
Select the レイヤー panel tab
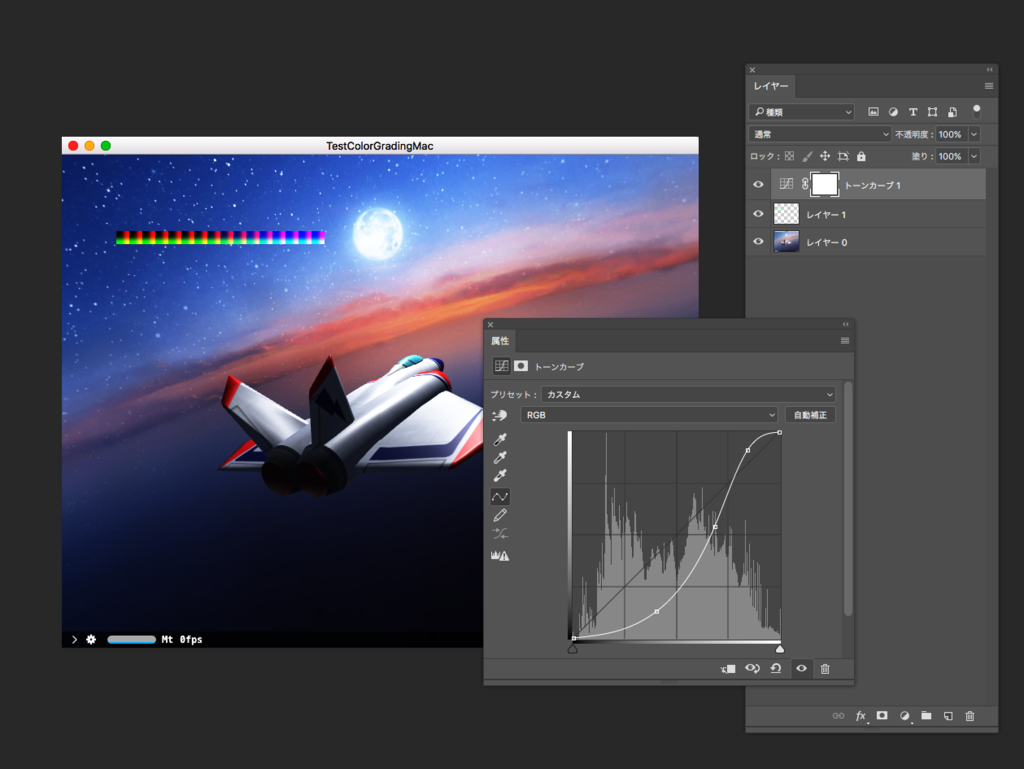(x=771, y=86)
